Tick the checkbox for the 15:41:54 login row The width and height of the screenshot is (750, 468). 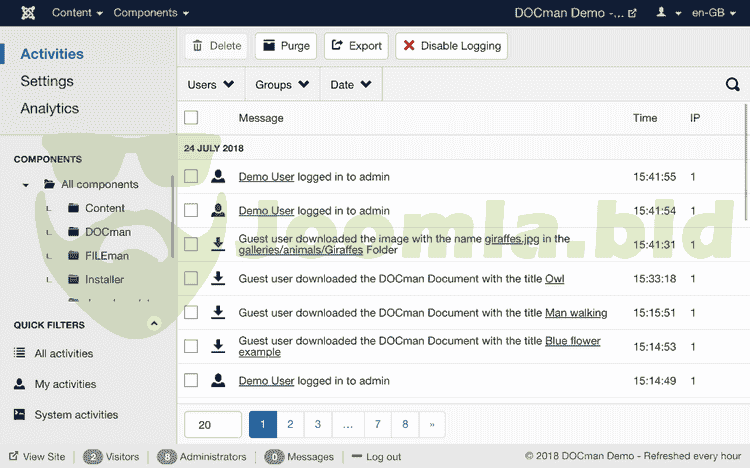pos(191,210)
